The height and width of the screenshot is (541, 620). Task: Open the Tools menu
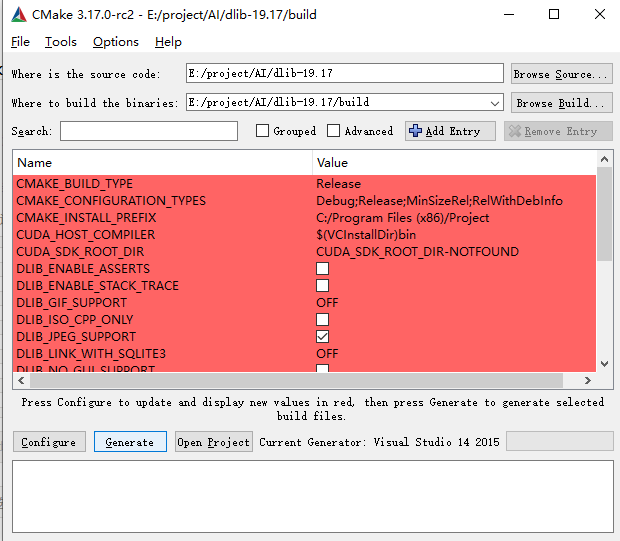(60, 42)
